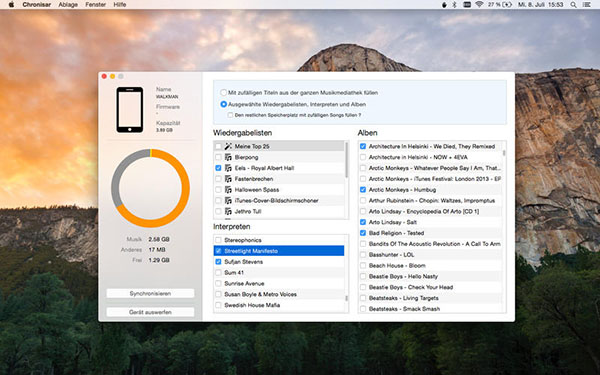The width and height of the screenshot is (600, 375).
Task: Click the Bluetooth status icon
Action: (455, 5)
